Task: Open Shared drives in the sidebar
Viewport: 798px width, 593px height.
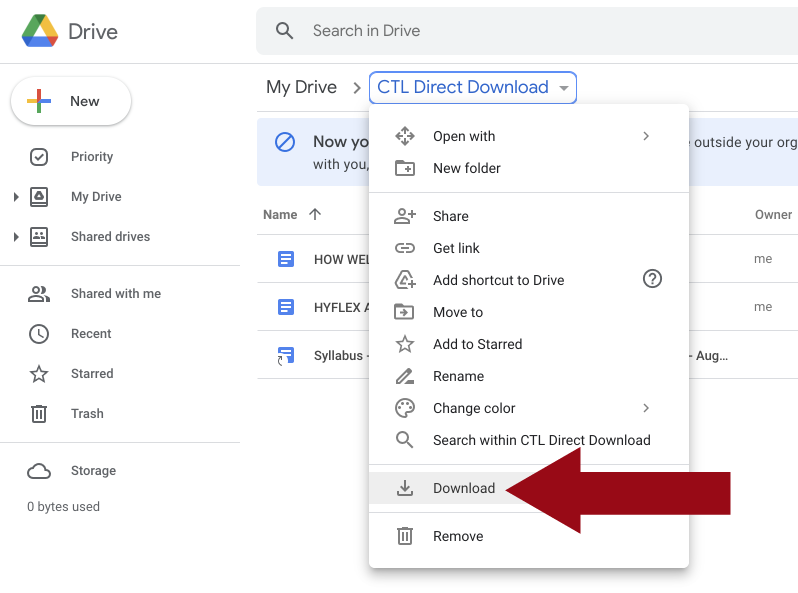Action: [110, 237]
